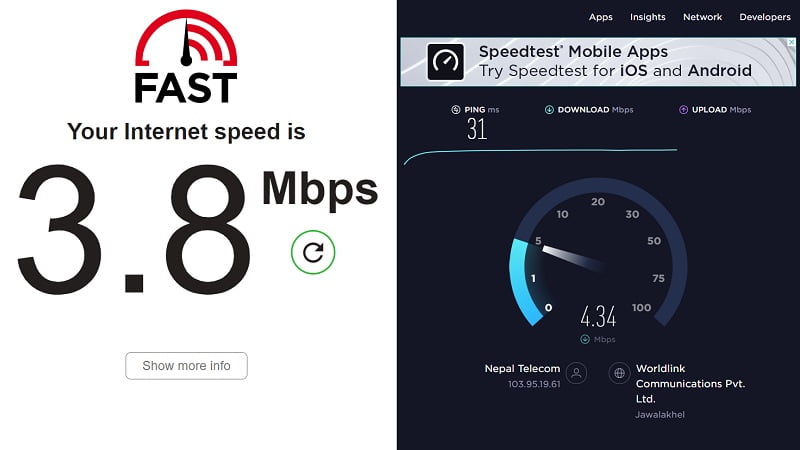Viewport: 800px width, 450px height.
Task: Click the Nepal Telecom provider name
Action: click(x=522, y=368)
